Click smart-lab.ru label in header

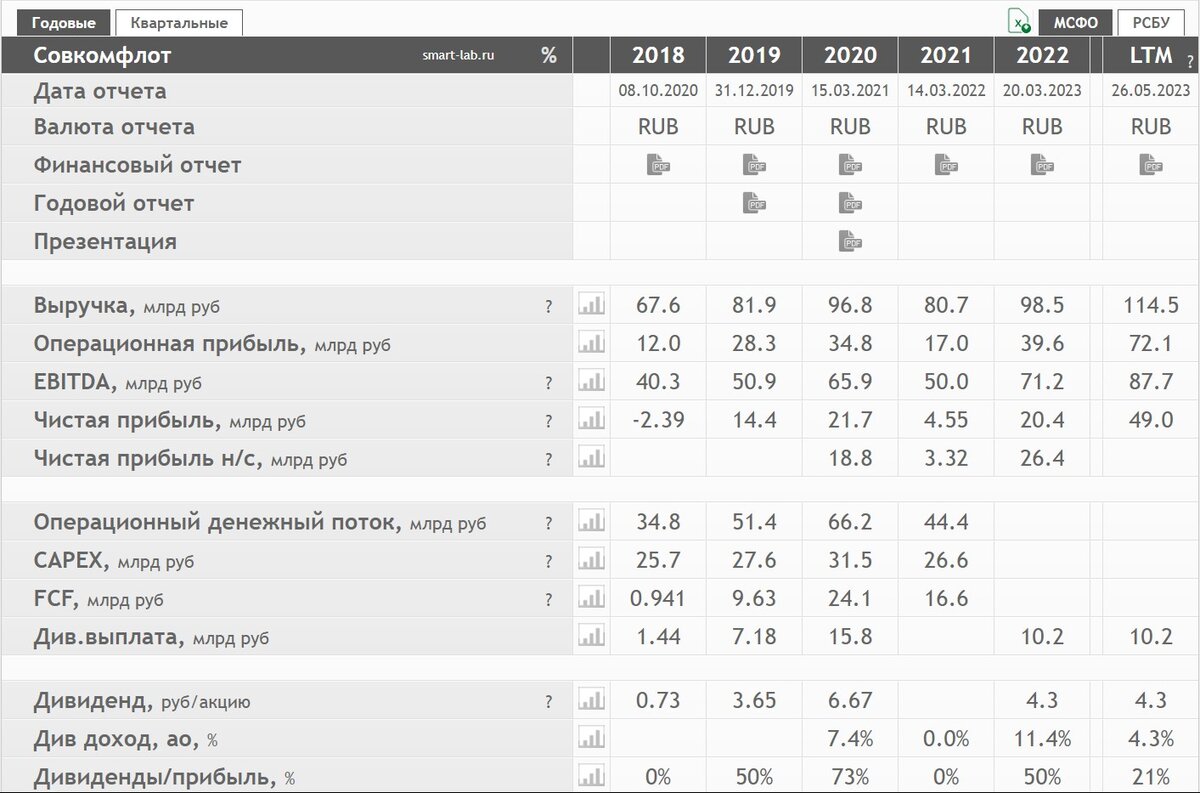pos(458,57)
